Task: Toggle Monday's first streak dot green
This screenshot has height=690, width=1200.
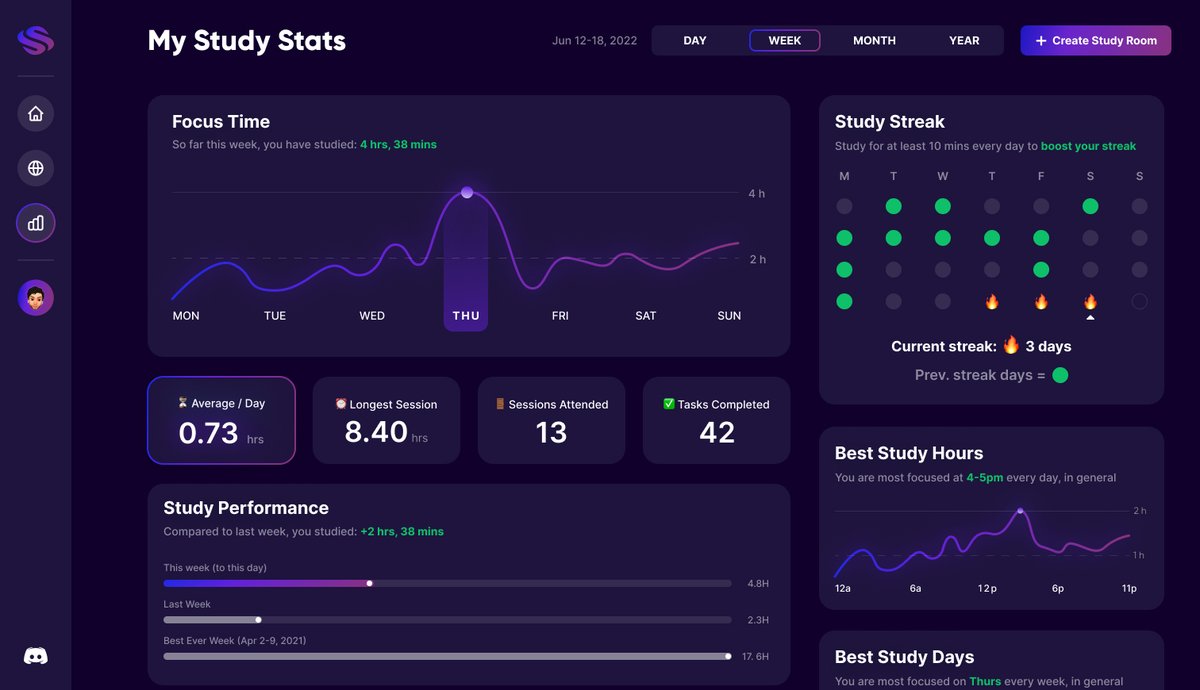Action: click(x=844, y=206)
